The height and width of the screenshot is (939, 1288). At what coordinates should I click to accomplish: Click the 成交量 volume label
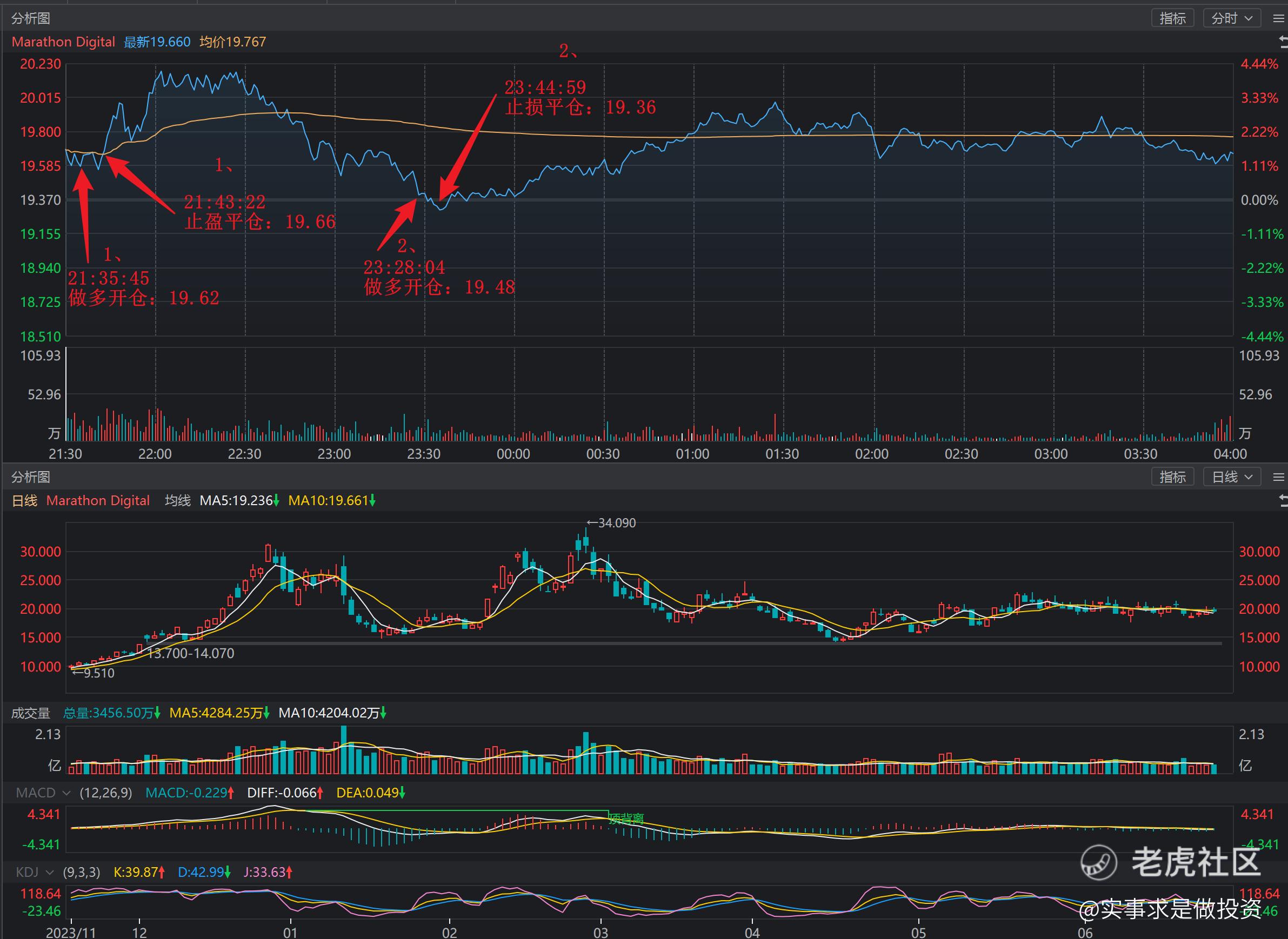pyautogui.click(x=31, y=713)
